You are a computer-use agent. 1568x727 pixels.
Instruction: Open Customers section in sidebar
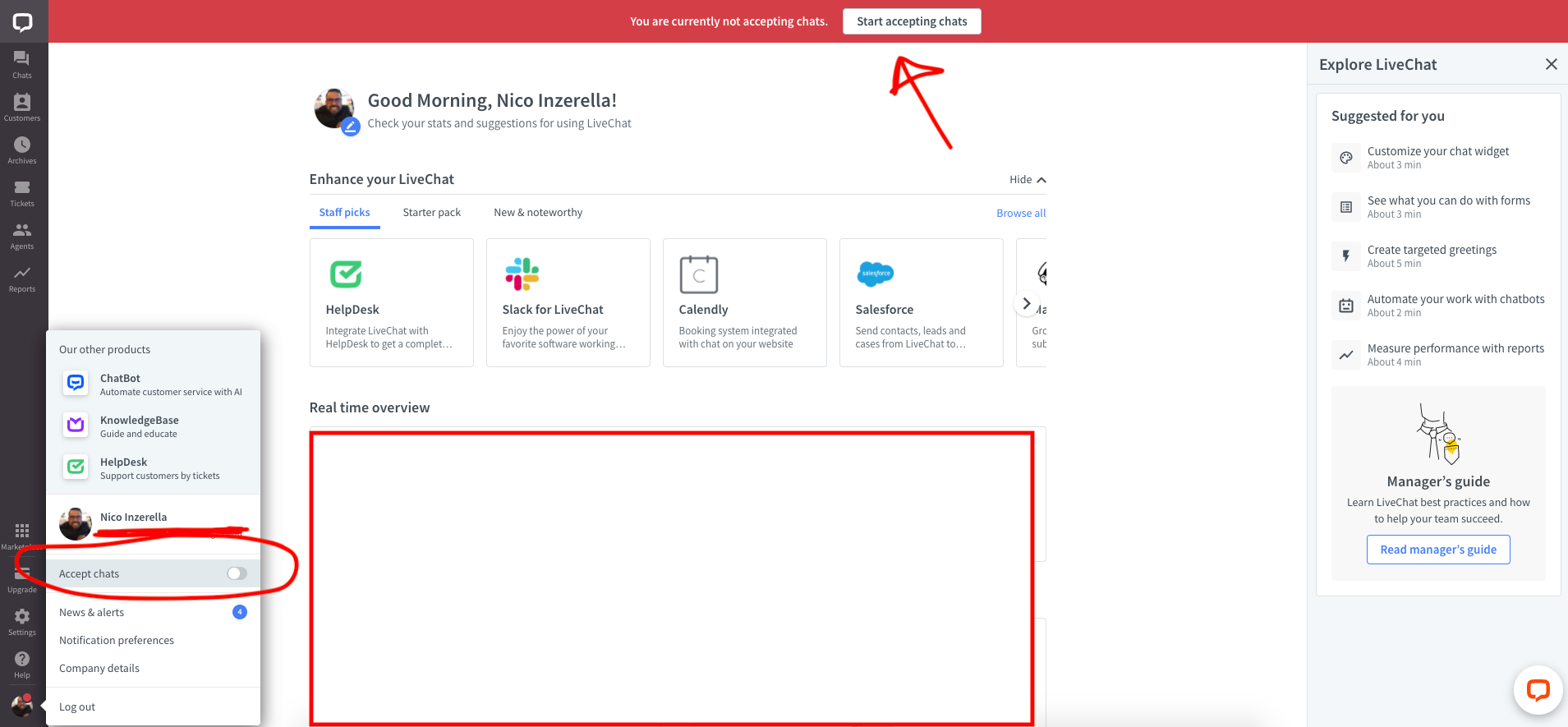click(x=22, y=107)
